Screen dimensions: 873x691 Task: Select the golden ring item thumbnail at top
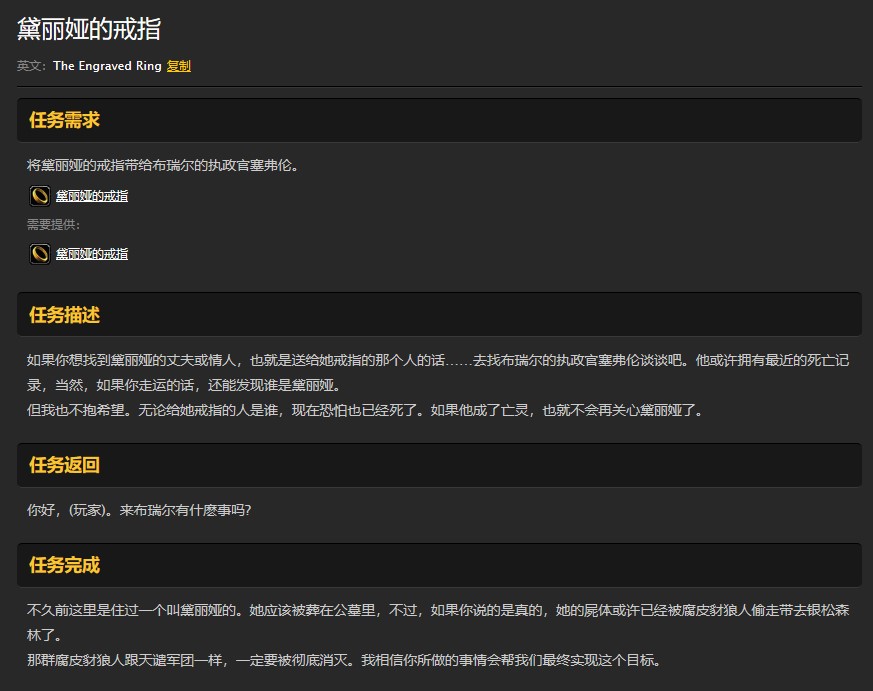click(x=38, y=195)
